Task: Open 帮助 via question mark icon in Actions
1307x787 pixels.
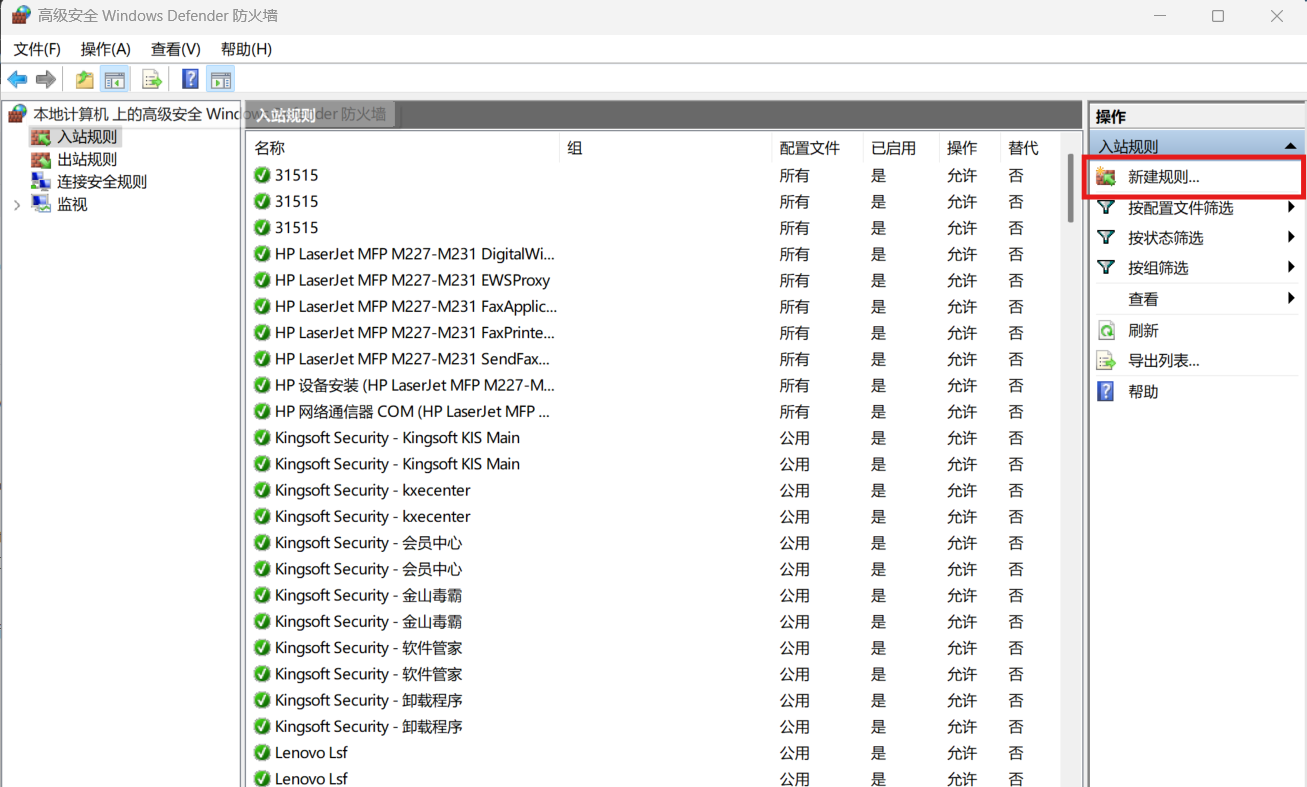Action: (x=1106, y=391)
